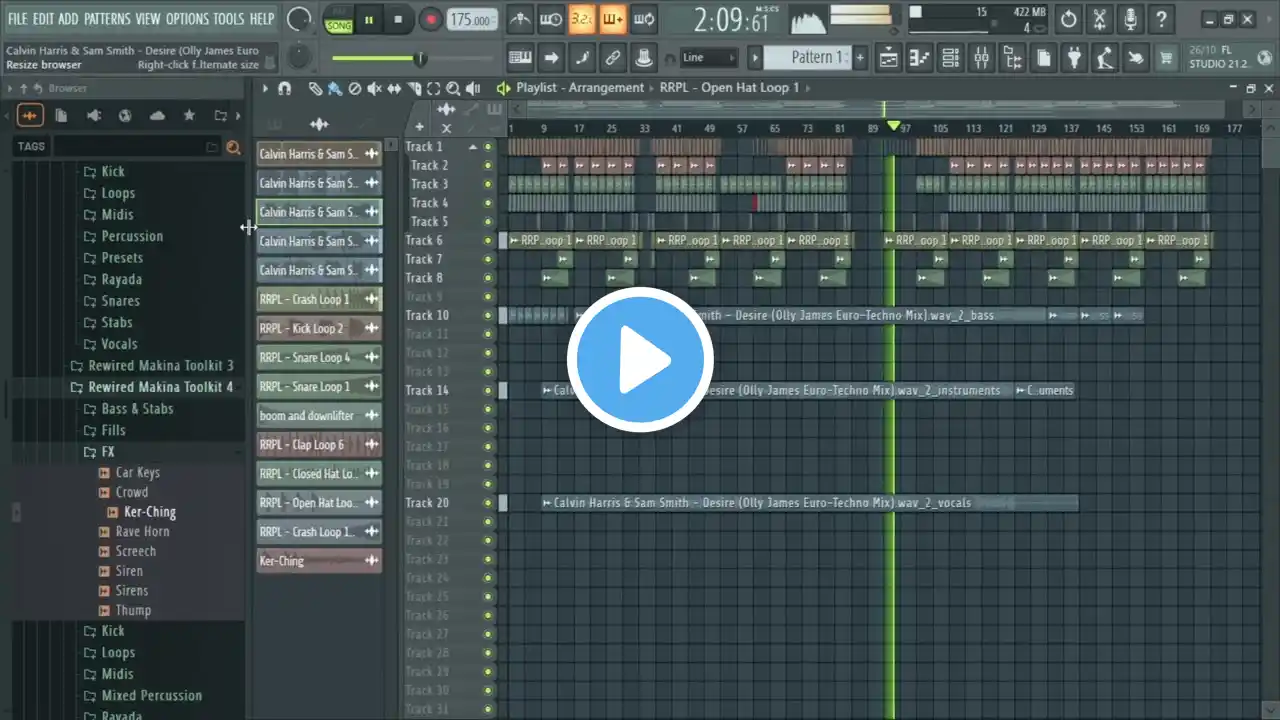Click the microphone recording icon
The image size is (1280, 720).
point(1131,19)
